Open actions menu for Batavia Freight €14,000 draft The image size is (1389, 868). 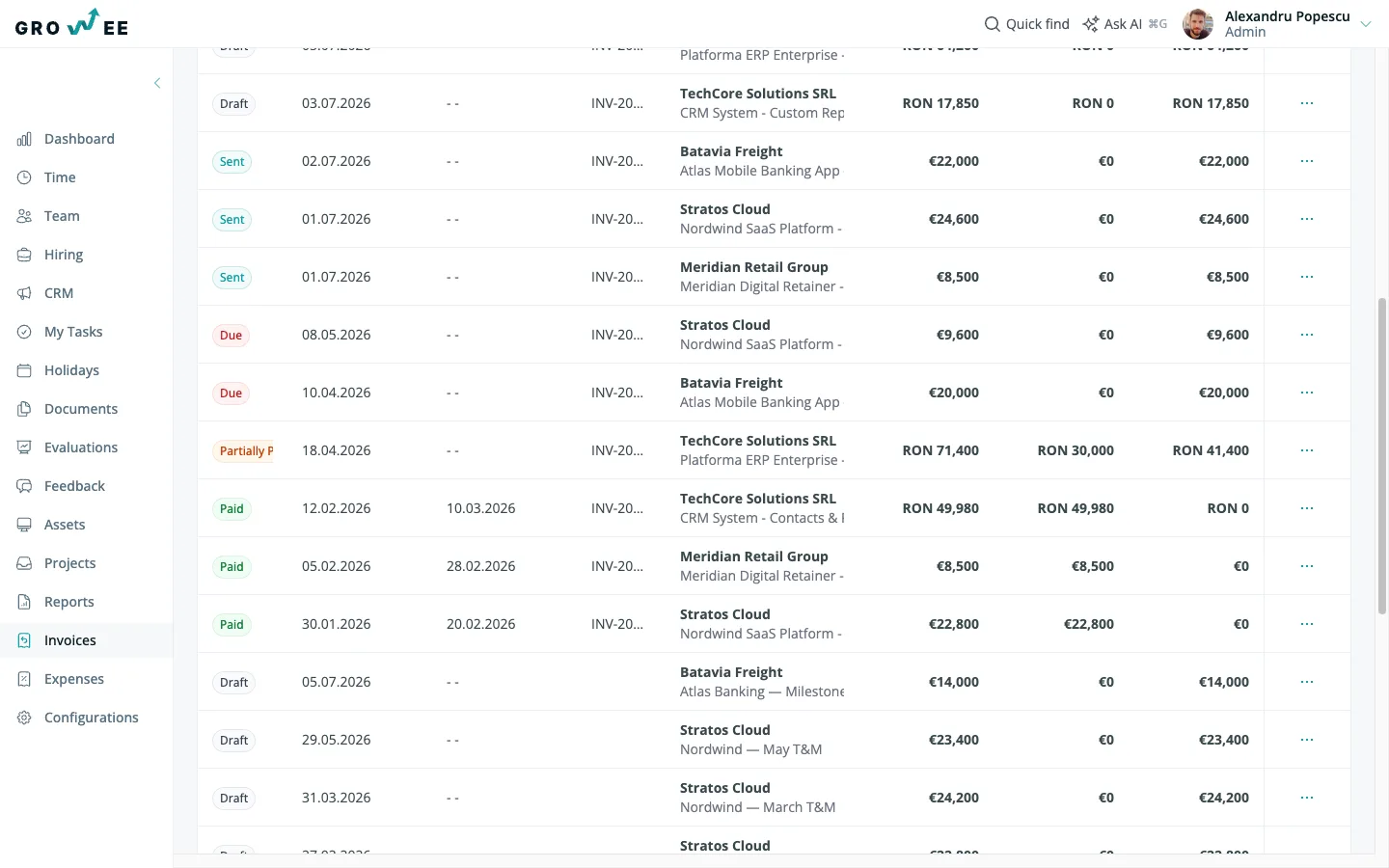pyautogui.click(x=1307, y=682)
